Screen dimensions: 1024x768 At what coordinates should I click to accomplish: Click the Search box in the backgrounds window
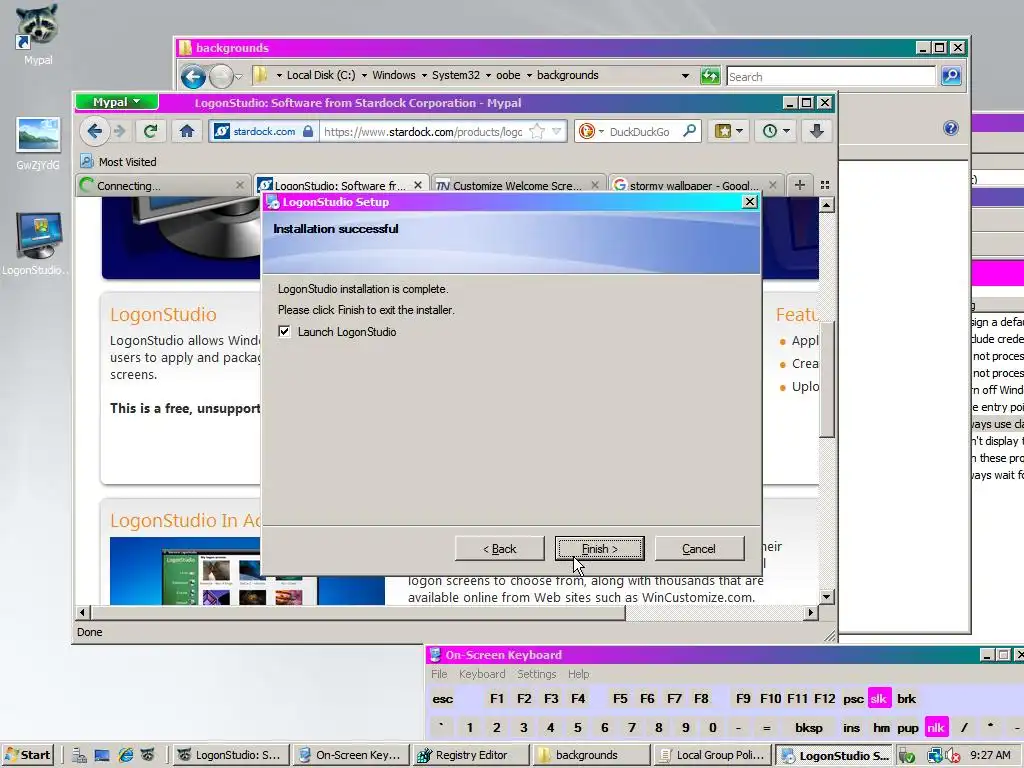pos(831,76)
